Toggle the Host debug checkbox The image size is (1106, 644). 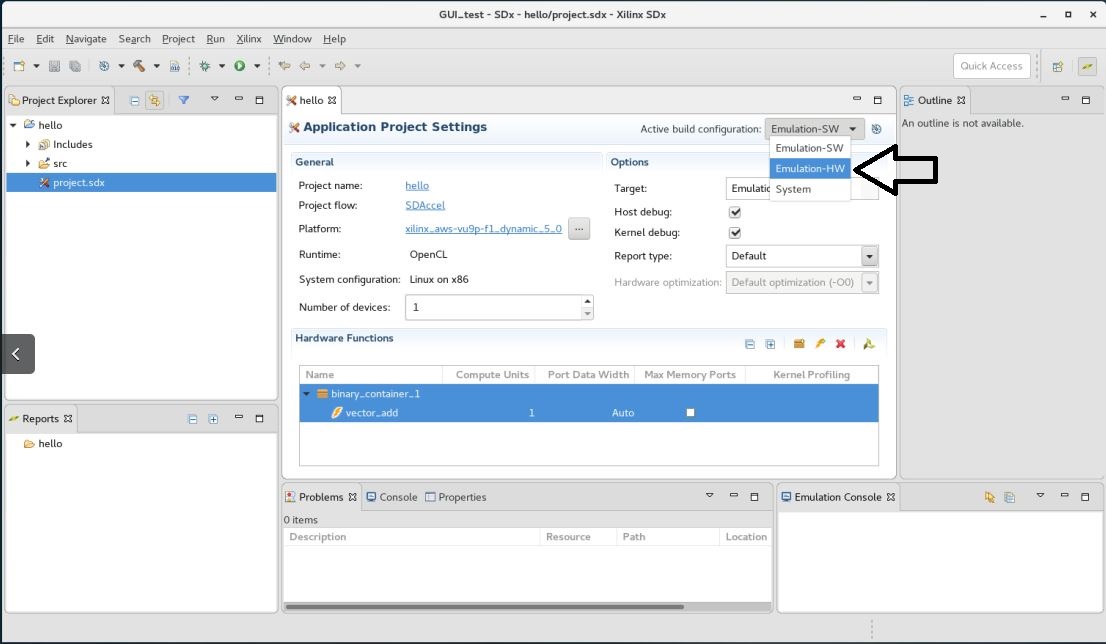click(x=735, y=212)
